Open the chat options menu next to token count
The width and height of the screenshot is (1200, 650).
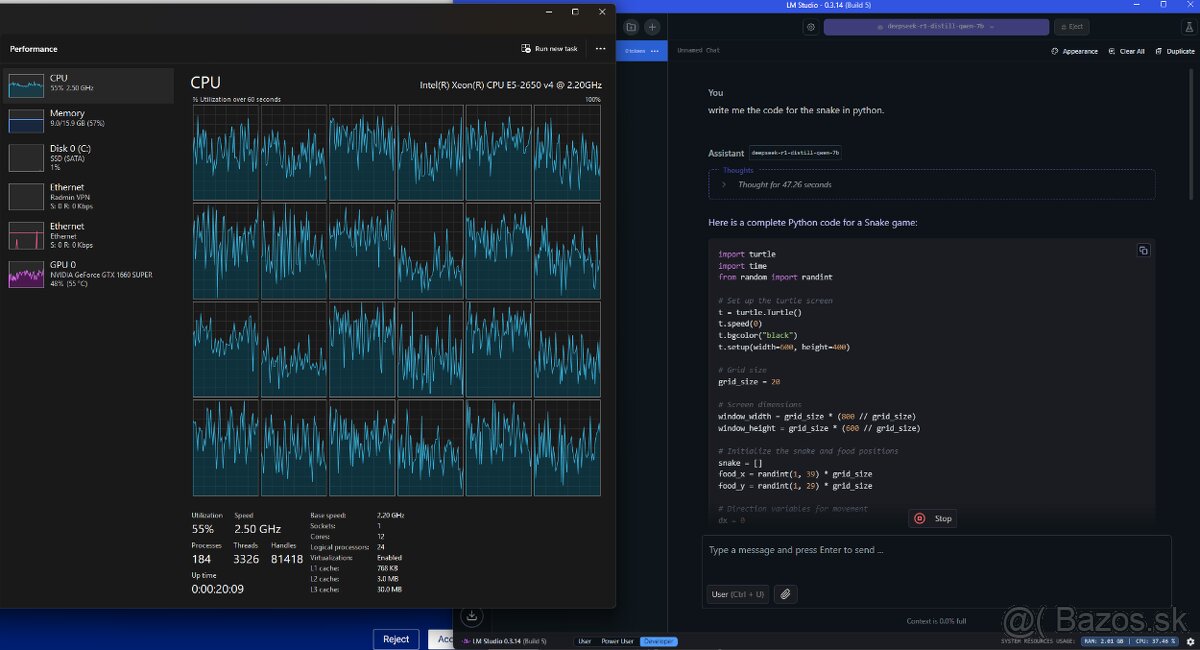(x=655, y=50)
